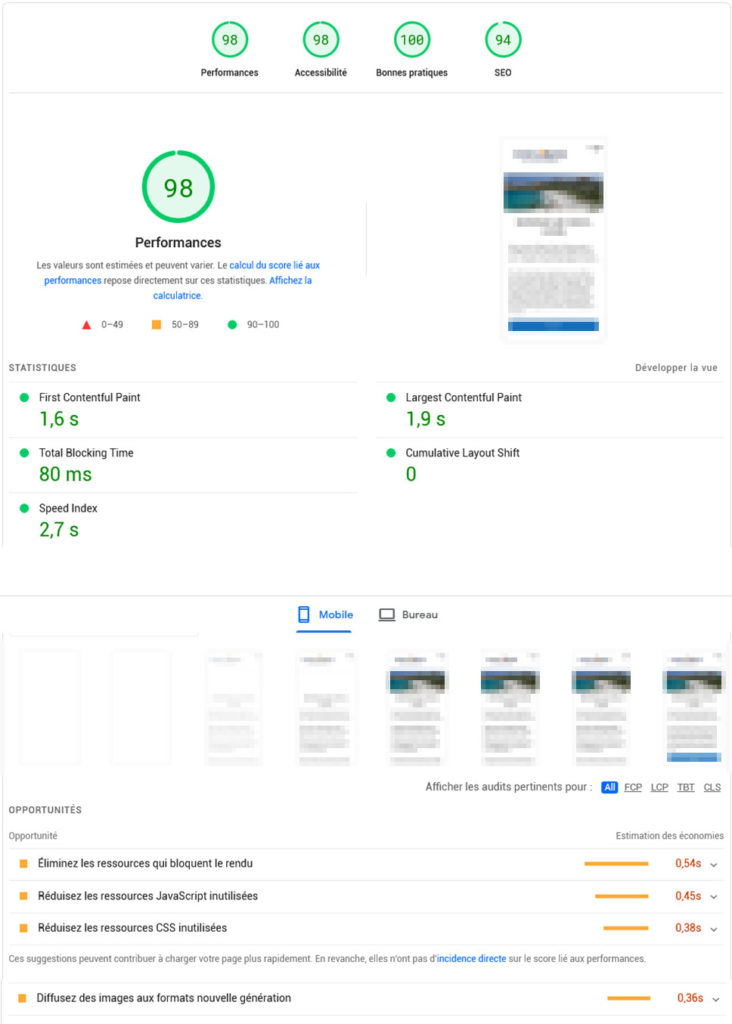
Task: Click Diffusez des images aux formats nouvelle génération
Action: pos(164,998)
